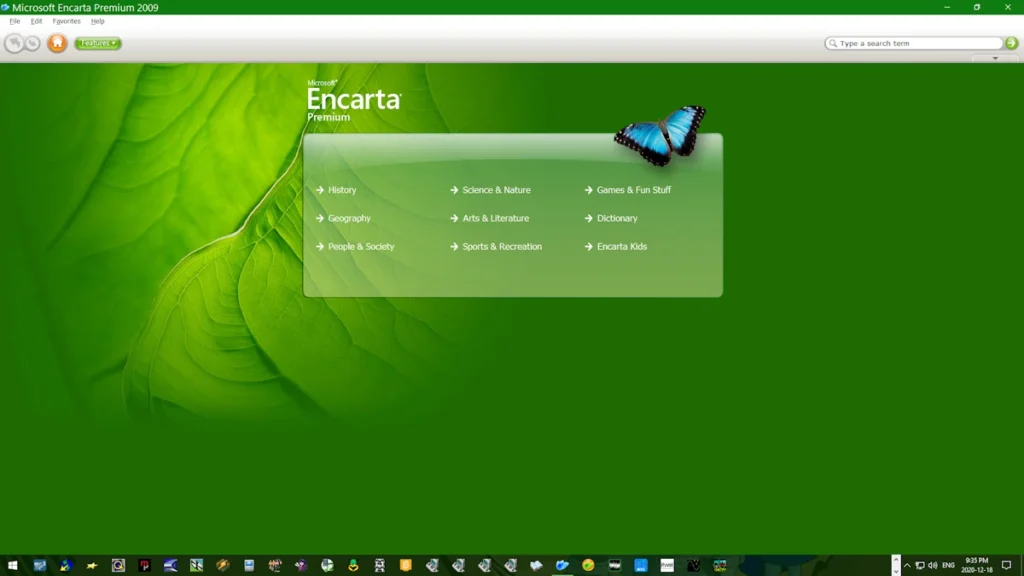
Task: Click the orange Home button
Action: point(57,43)
